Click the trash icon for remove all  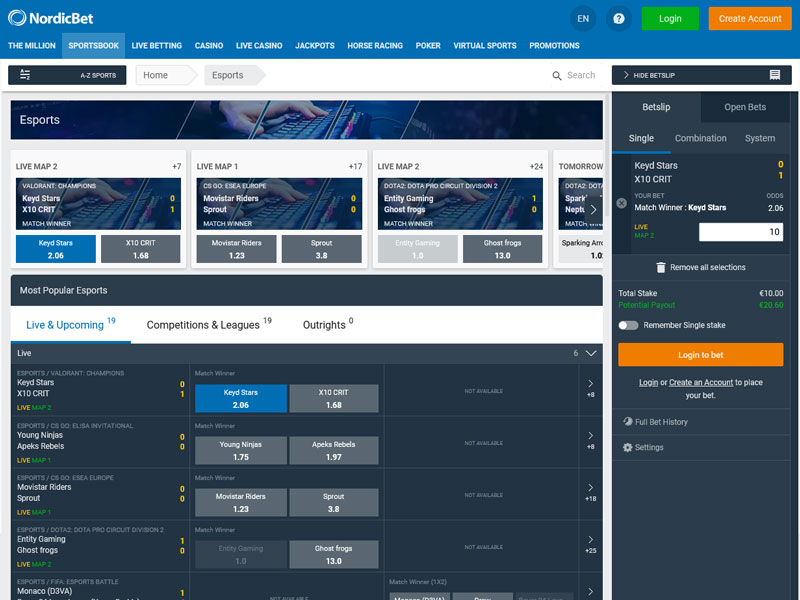660,267
